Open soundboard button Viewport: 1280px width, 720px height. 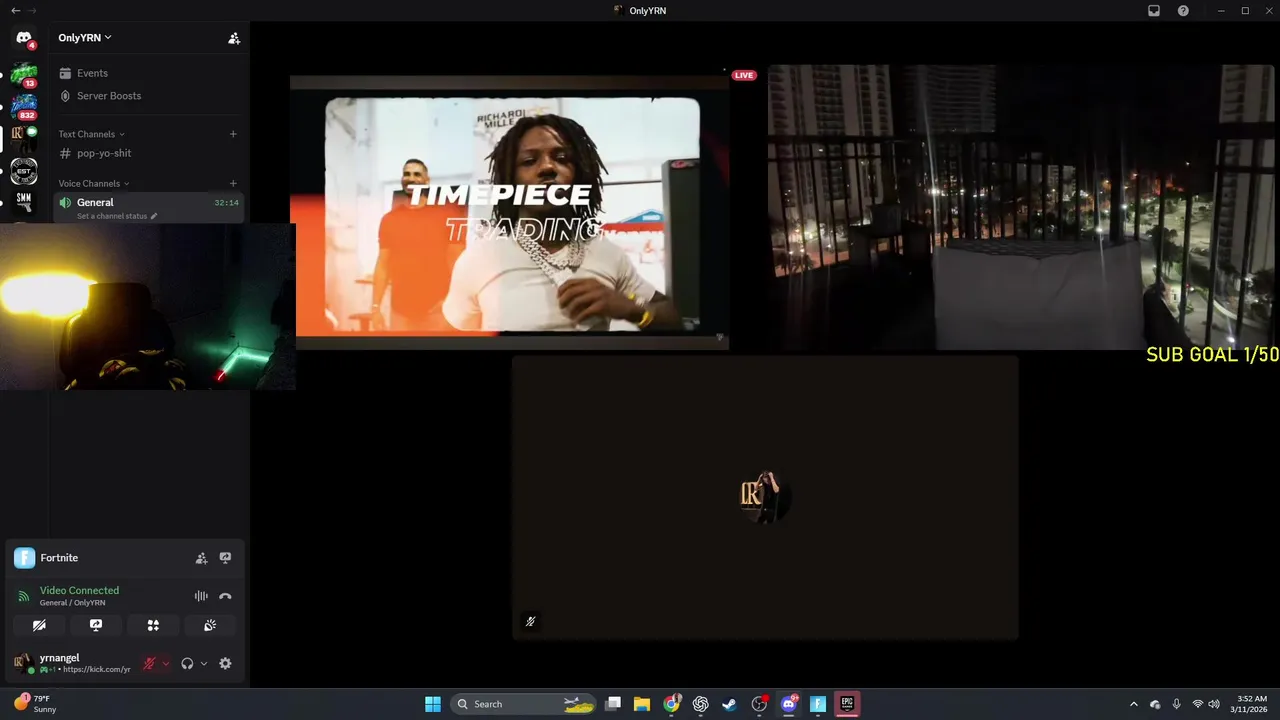click(x=210, y=625)
